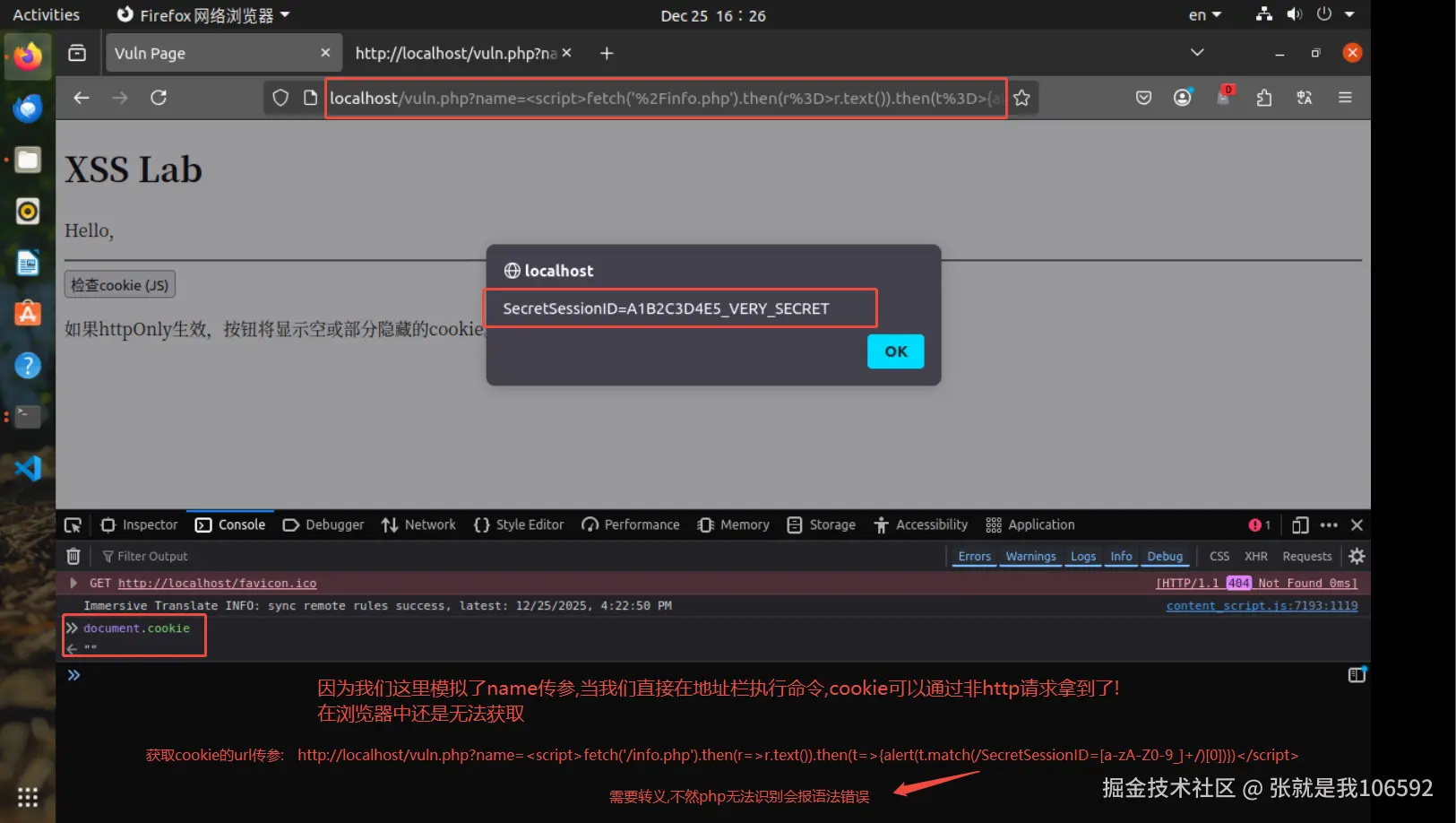
Task: Enable the Requests console filter
Action: (1307, 557)
